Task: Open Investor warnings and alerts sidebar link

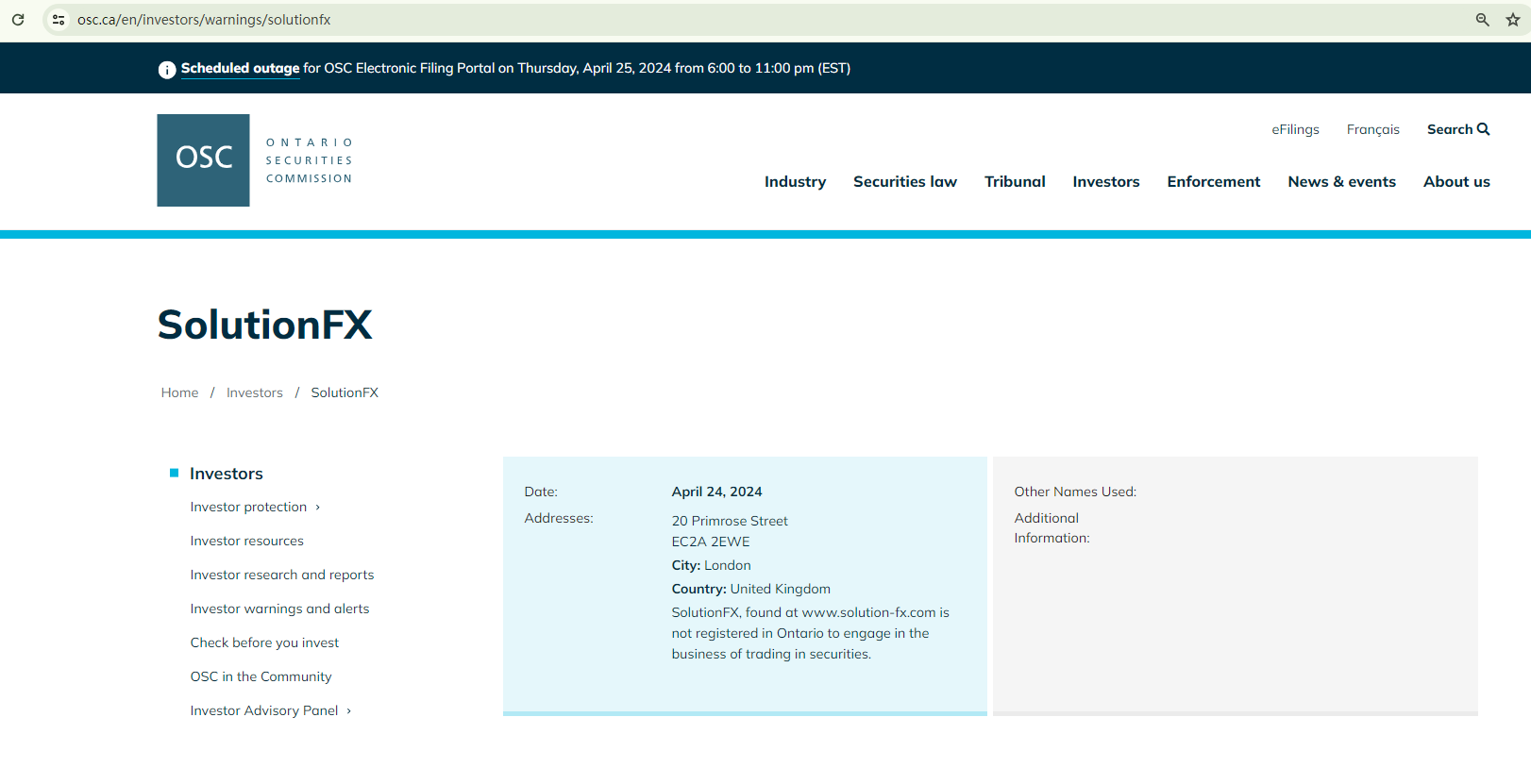Action: point(279,609)
